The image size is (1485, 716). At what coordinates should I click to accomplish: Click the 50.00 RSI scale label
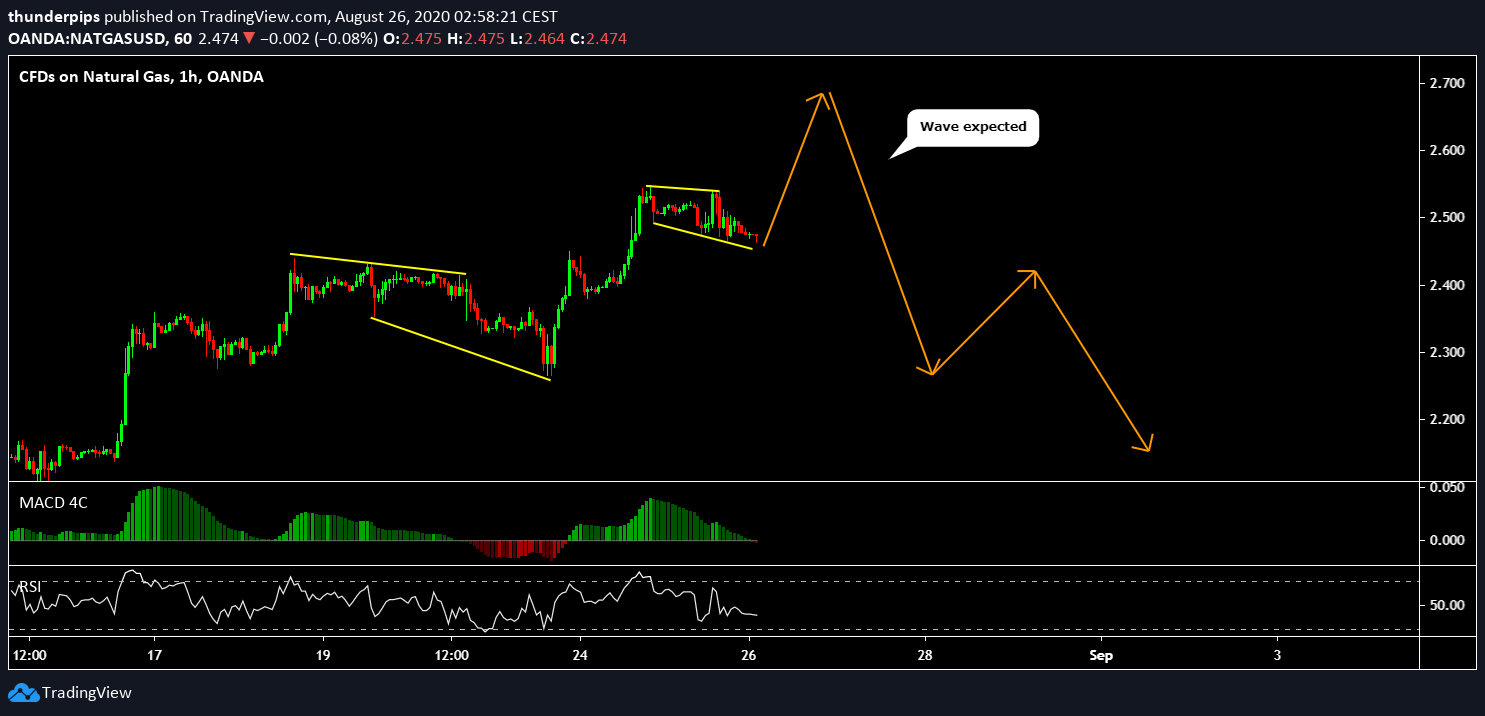[1446, 605]
